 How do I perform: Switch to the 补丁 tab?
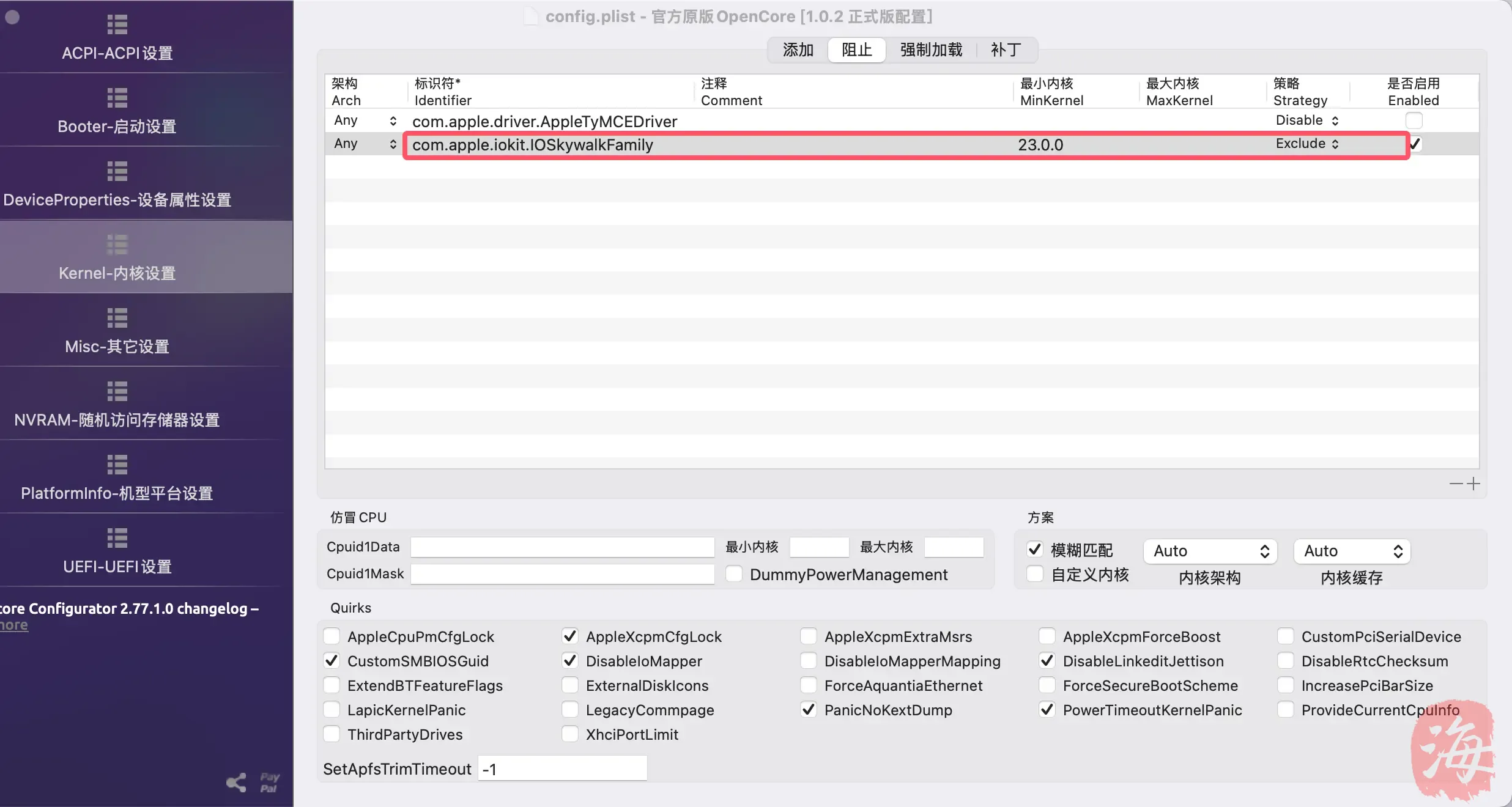[x=1006, y=50]
